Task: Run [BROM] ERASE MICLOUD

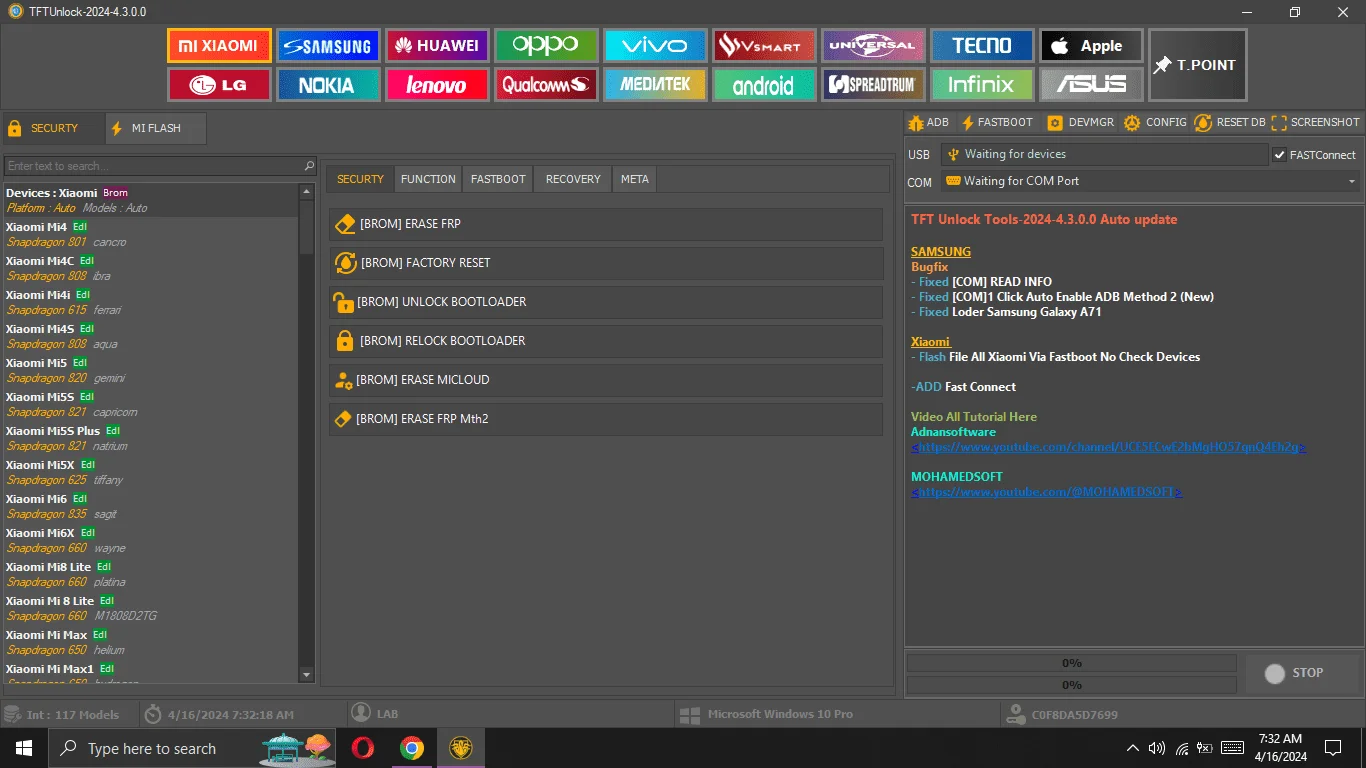Action: click(x=606, y=380)
